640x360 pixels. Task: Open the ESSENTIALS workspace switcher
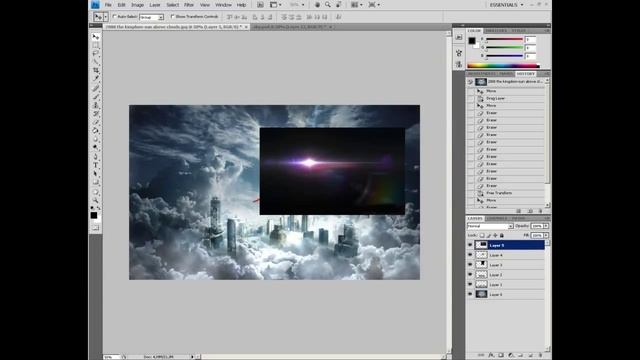tap(506, 5)
